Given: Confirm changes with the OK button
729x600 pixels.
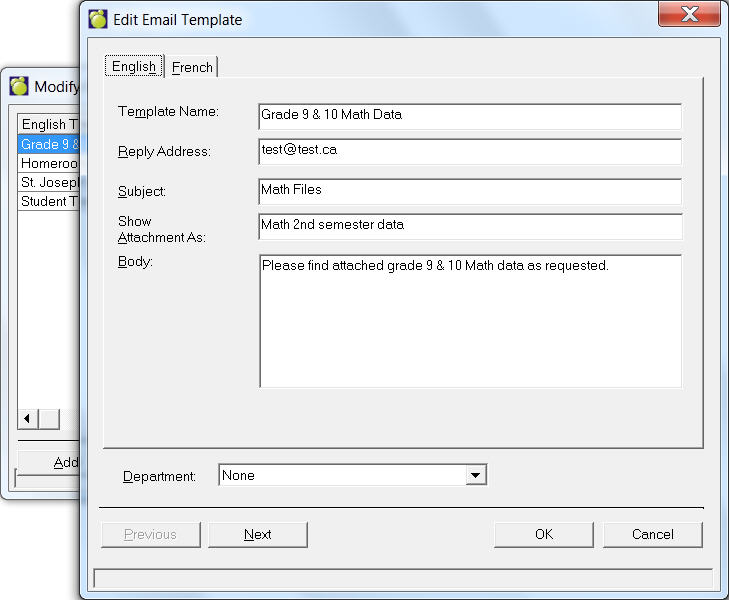Looking at the screenshot, I should 543,535.
